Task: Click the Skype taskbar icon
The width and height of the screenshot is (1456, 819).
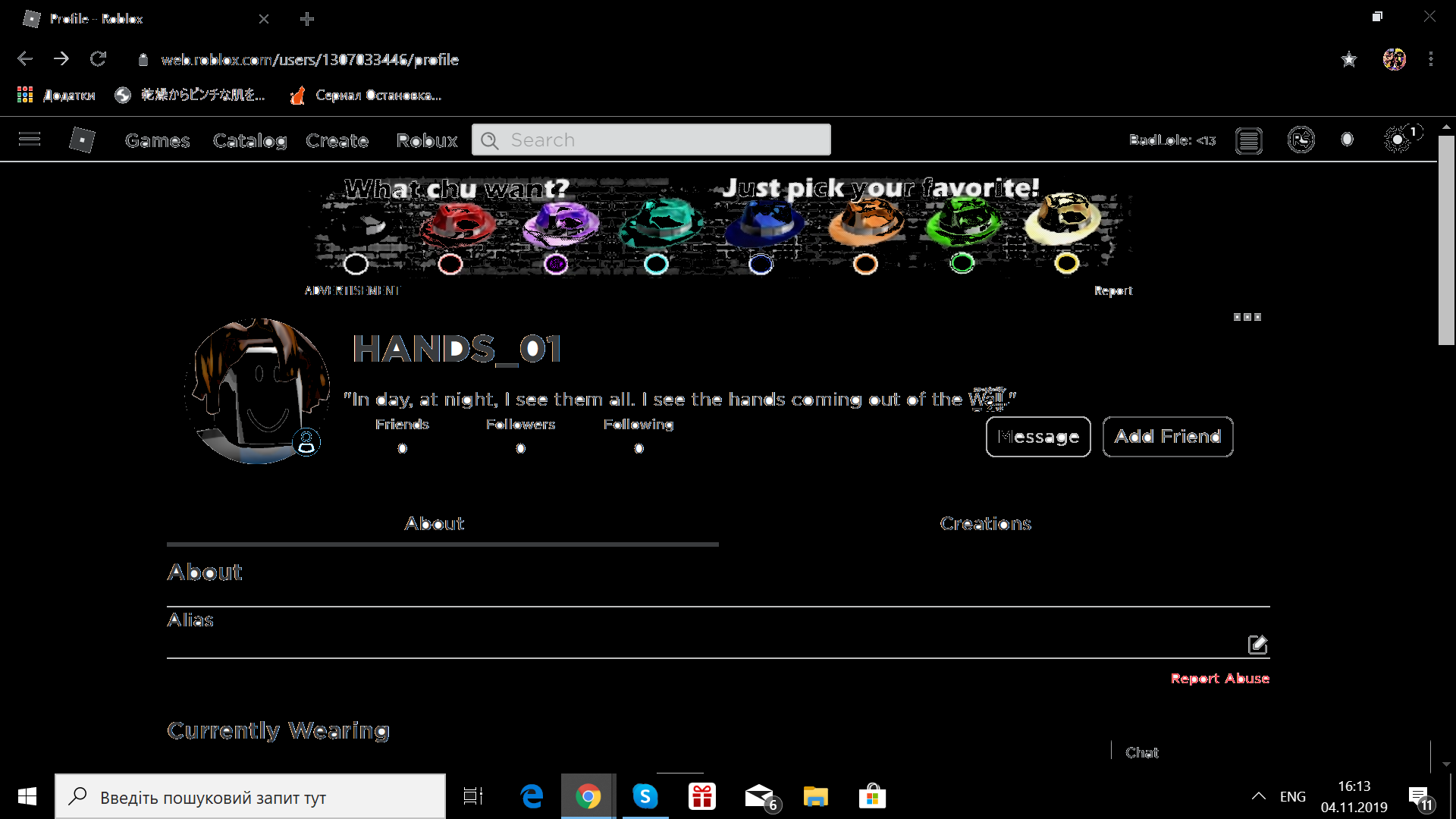Action: tap(645, 796)
